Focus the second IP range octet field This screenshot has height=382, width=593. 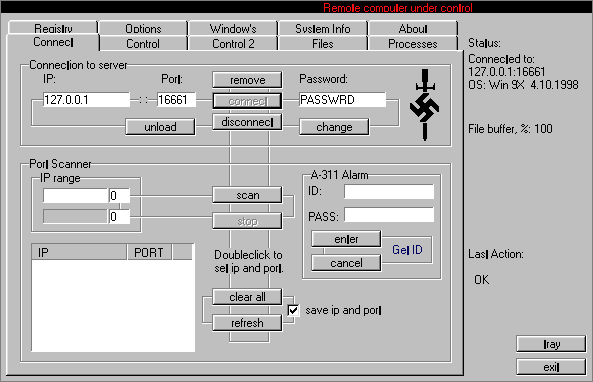[x=119, y=217]
